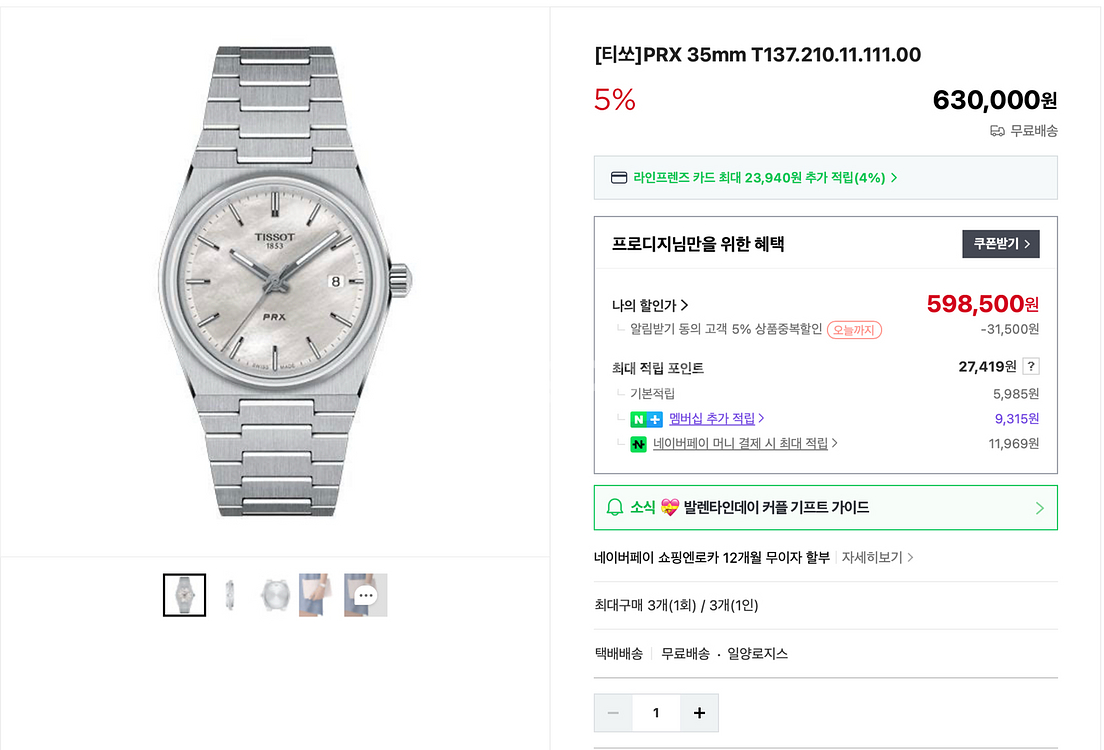The height and width of the screenshot is (750, 1104).
Task: Click the credit card icon in the 라인프렌즈 banner
Action: [619, 178]
